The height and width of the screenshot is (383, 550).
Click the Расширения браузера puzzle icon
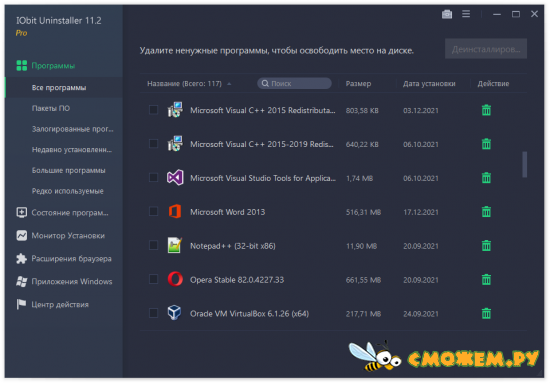21,258
